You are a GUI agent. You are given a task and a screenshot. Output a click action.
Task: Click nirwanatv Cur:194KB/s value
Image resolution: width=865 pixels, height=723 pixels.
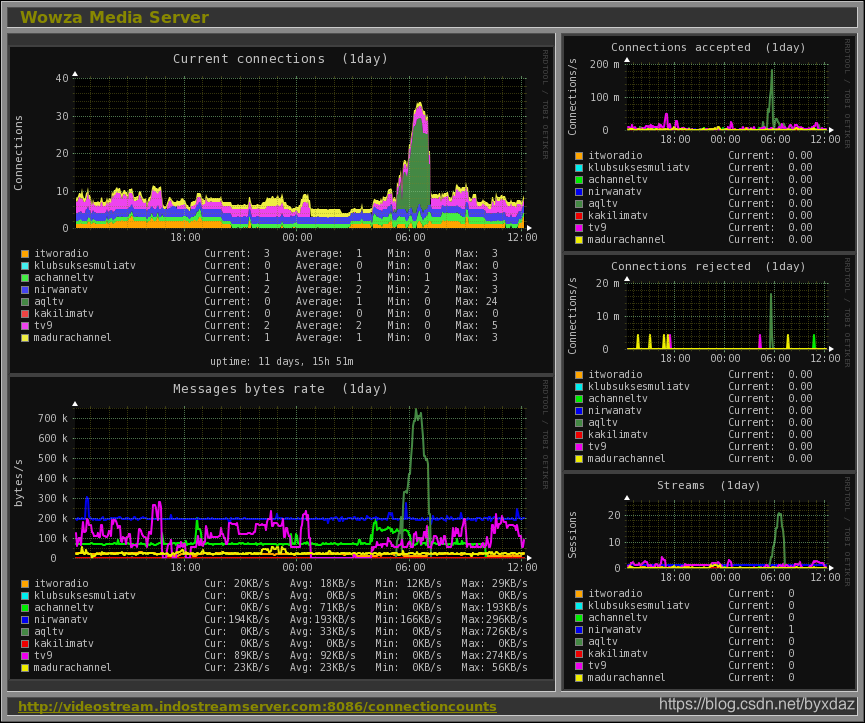click(237, 620)
